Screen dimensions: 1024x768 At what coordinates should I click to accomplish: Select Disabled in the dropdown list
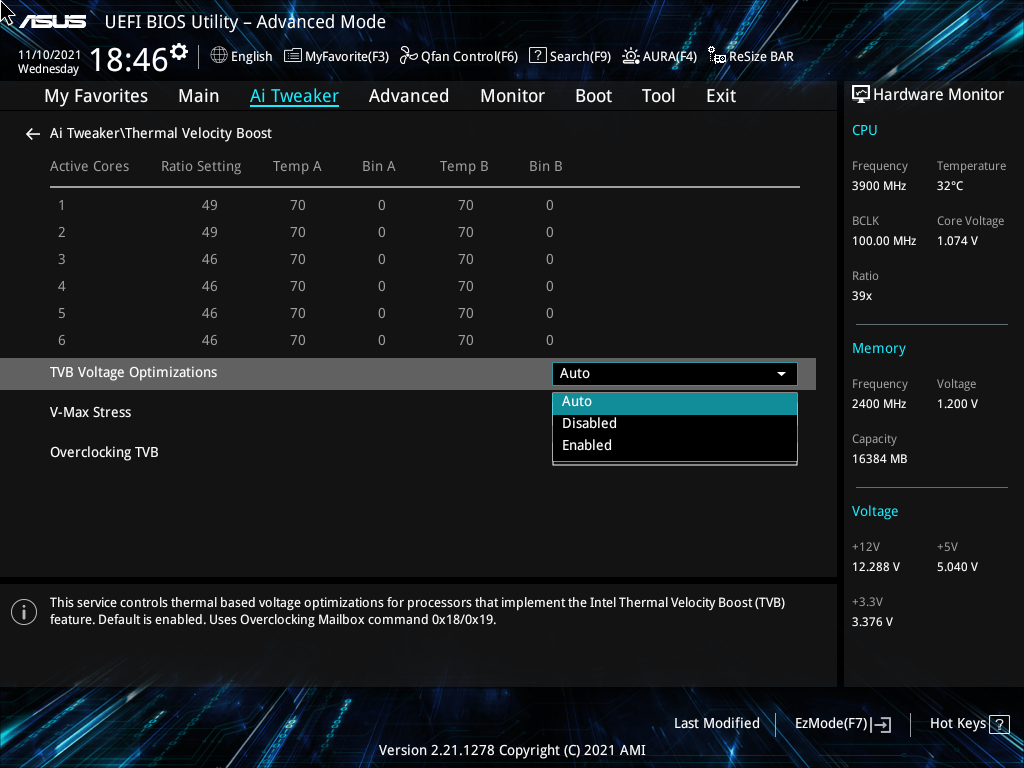click(675, 423)
